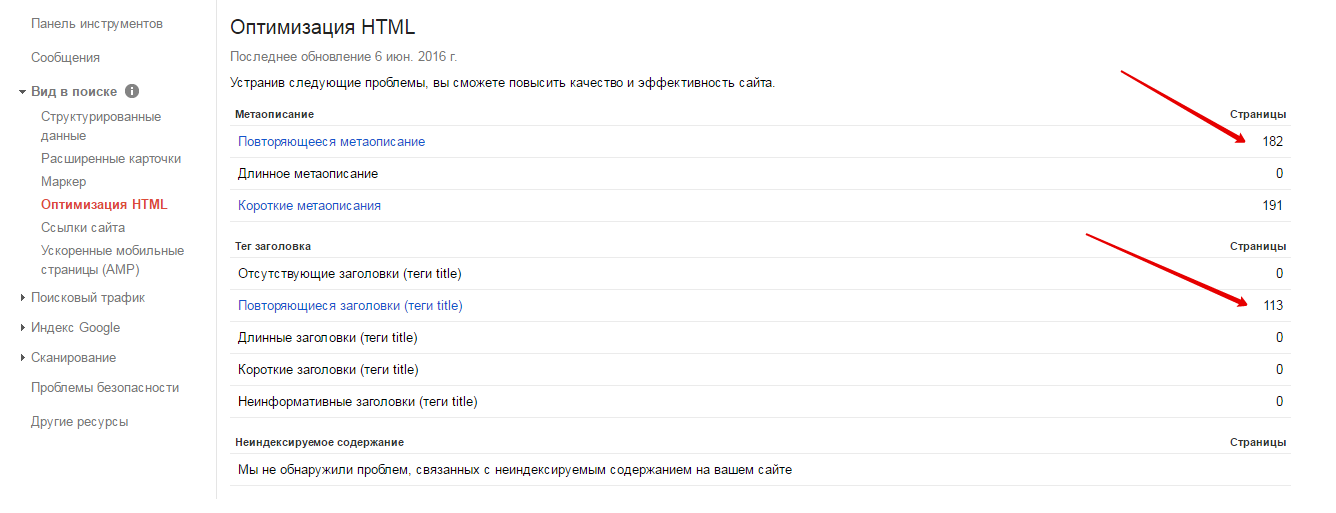Open the Повторяющееся метаописание link
Image resolution: width=1336 pixels, height=513 pixels.
[331, 142]
